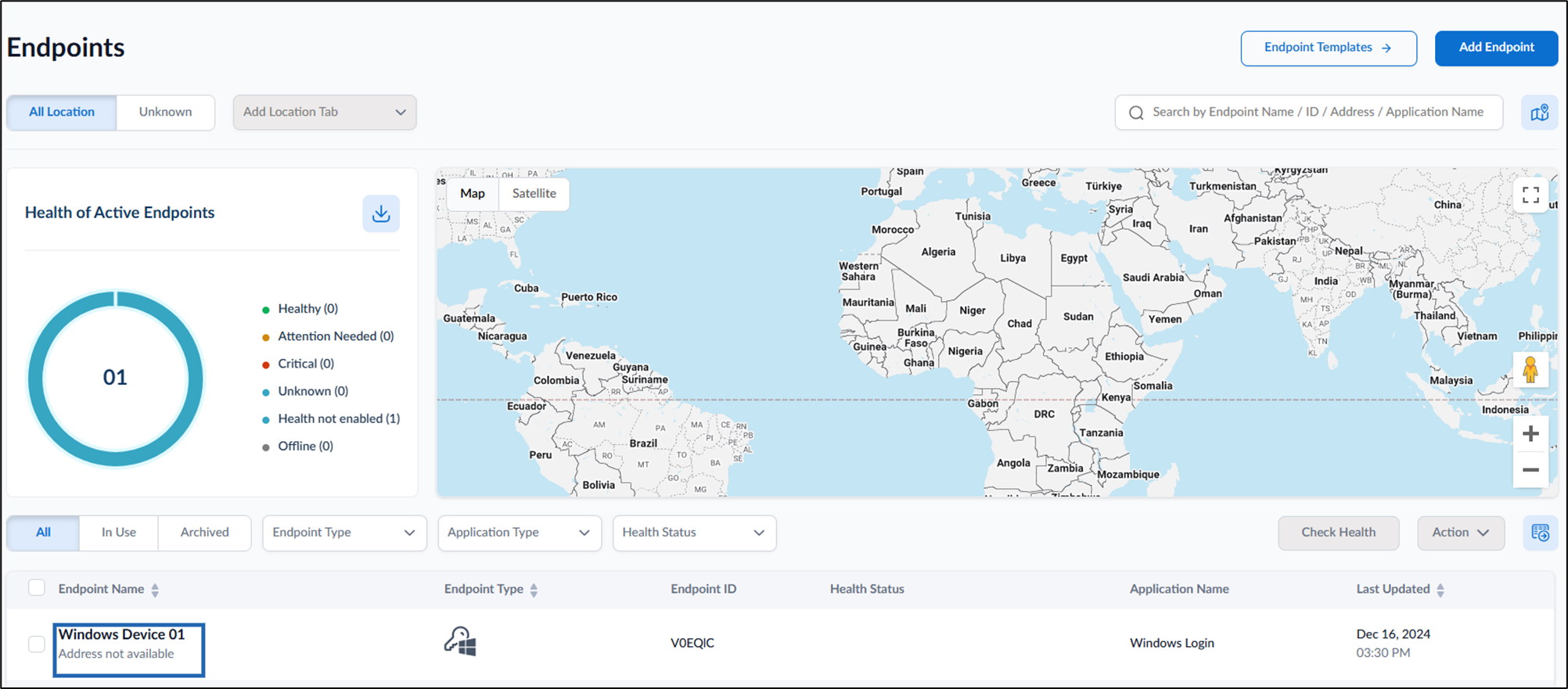Screen dimensions: 1568x689
Task: Zoom out on the map
Action: [1530, 470]
